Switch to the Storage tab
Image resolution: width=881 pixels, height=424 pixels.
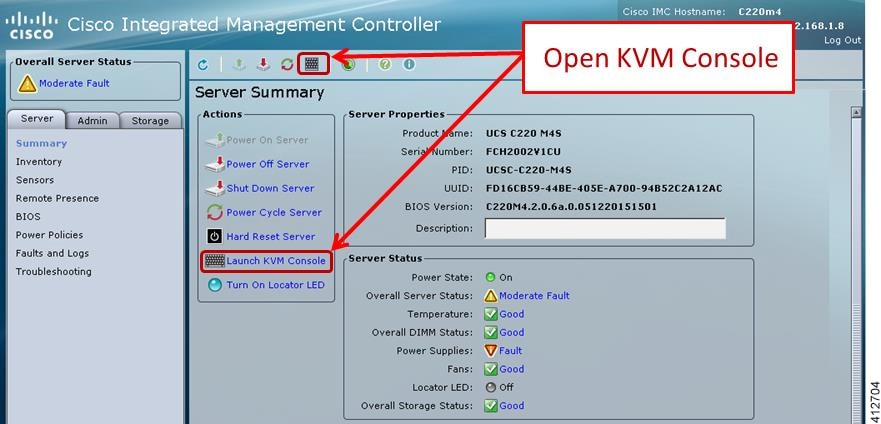(150, 121)
